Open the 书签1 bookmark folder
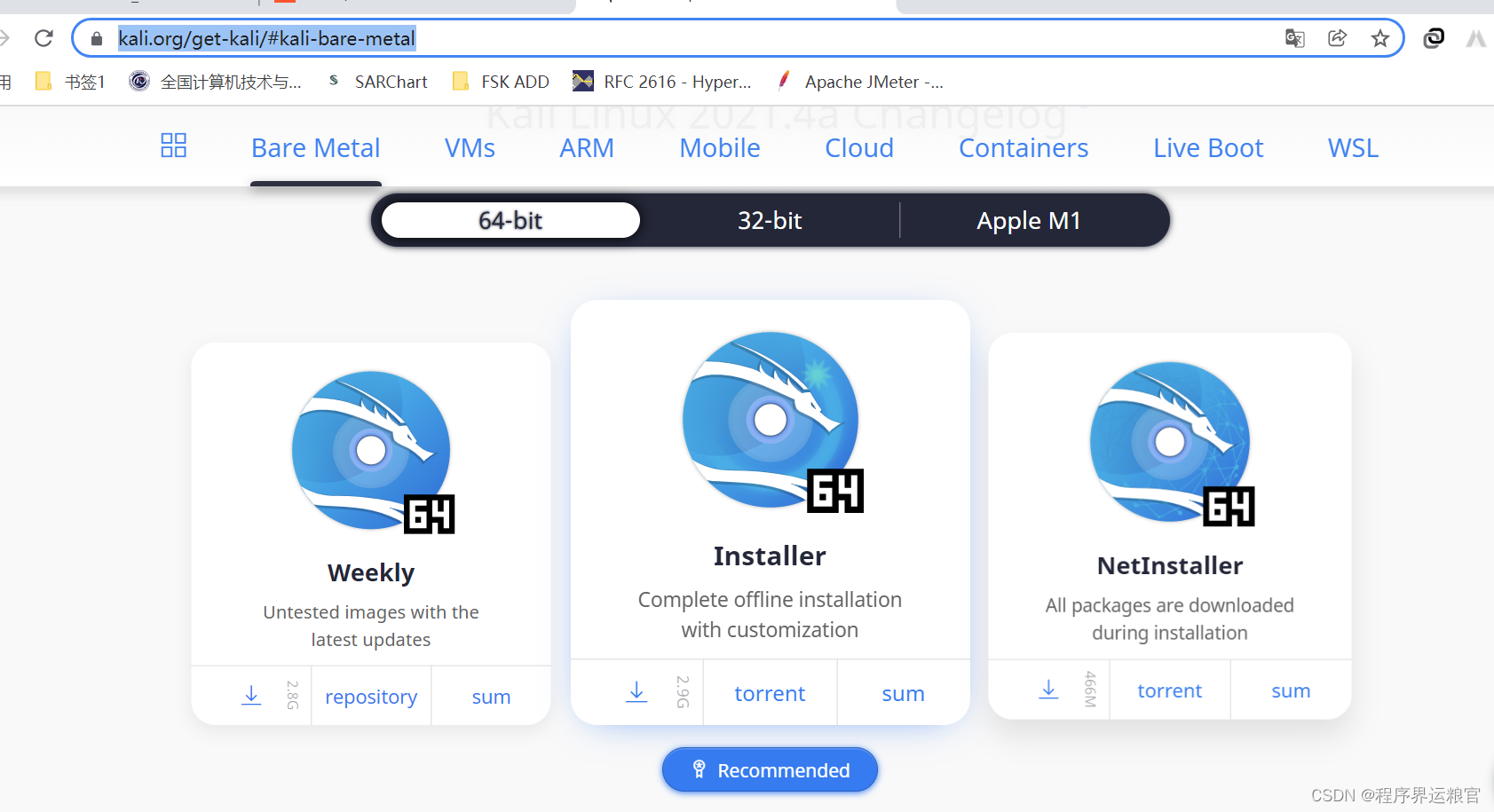The image size is (1494, 812). [x=69, y=82]
